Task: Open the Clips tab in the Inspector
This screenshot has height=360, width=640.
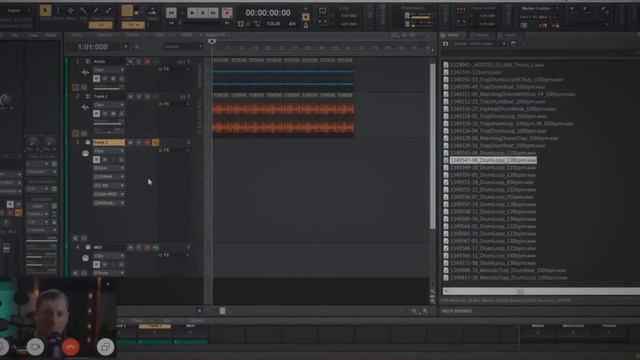Action: pyautogui.click(x=15, y=36)
